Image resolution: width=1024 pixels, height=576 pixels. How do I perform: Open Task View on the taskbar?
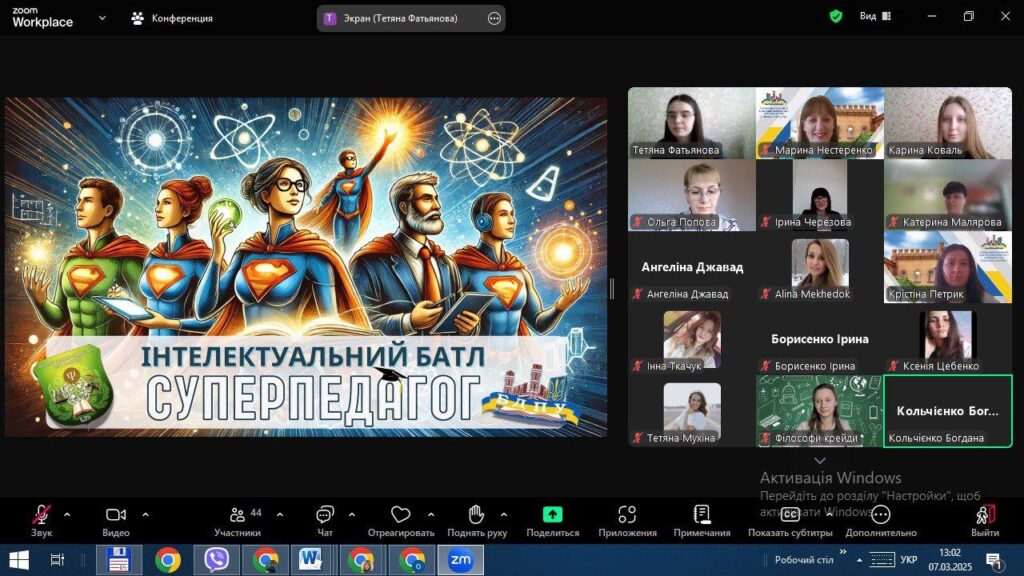(57, 560)
